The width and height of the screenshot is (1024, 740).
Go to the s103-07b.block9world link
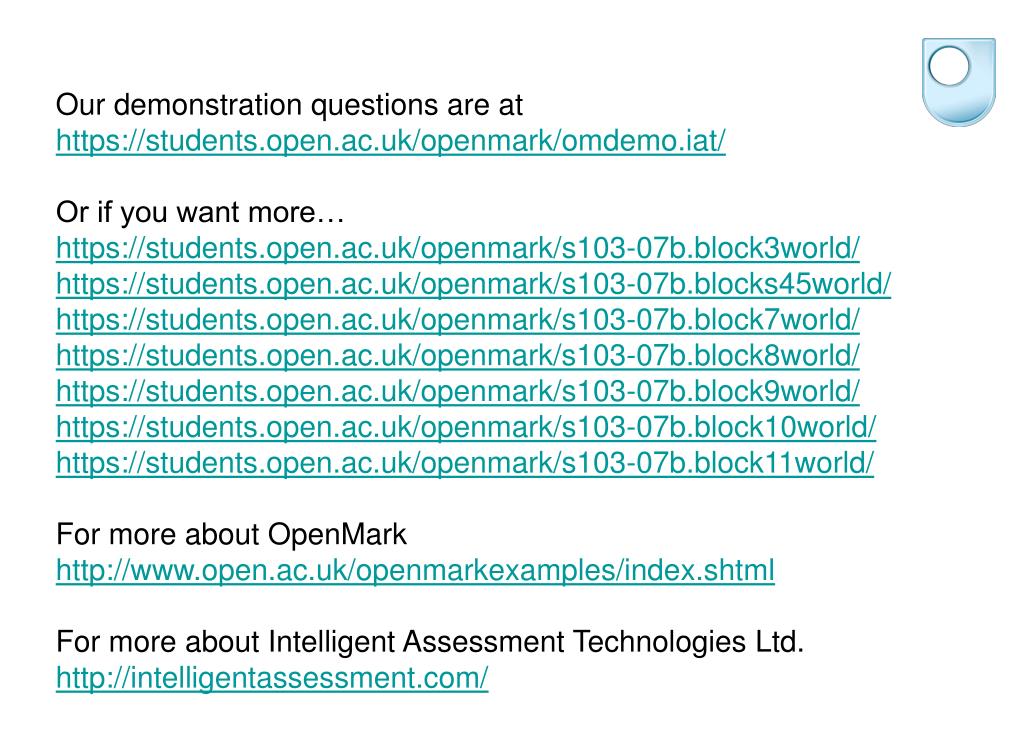pyautogui.click(x=458, y=392)
